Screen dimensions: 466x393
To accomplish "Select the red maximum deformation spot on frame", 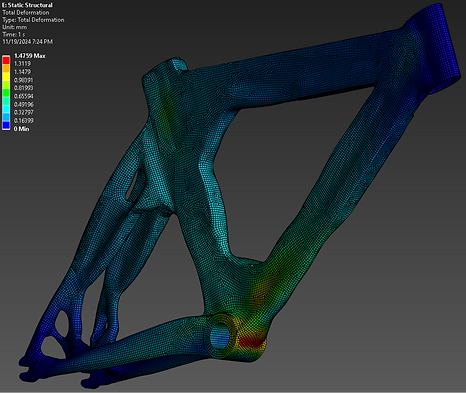I will click(252, 342).
